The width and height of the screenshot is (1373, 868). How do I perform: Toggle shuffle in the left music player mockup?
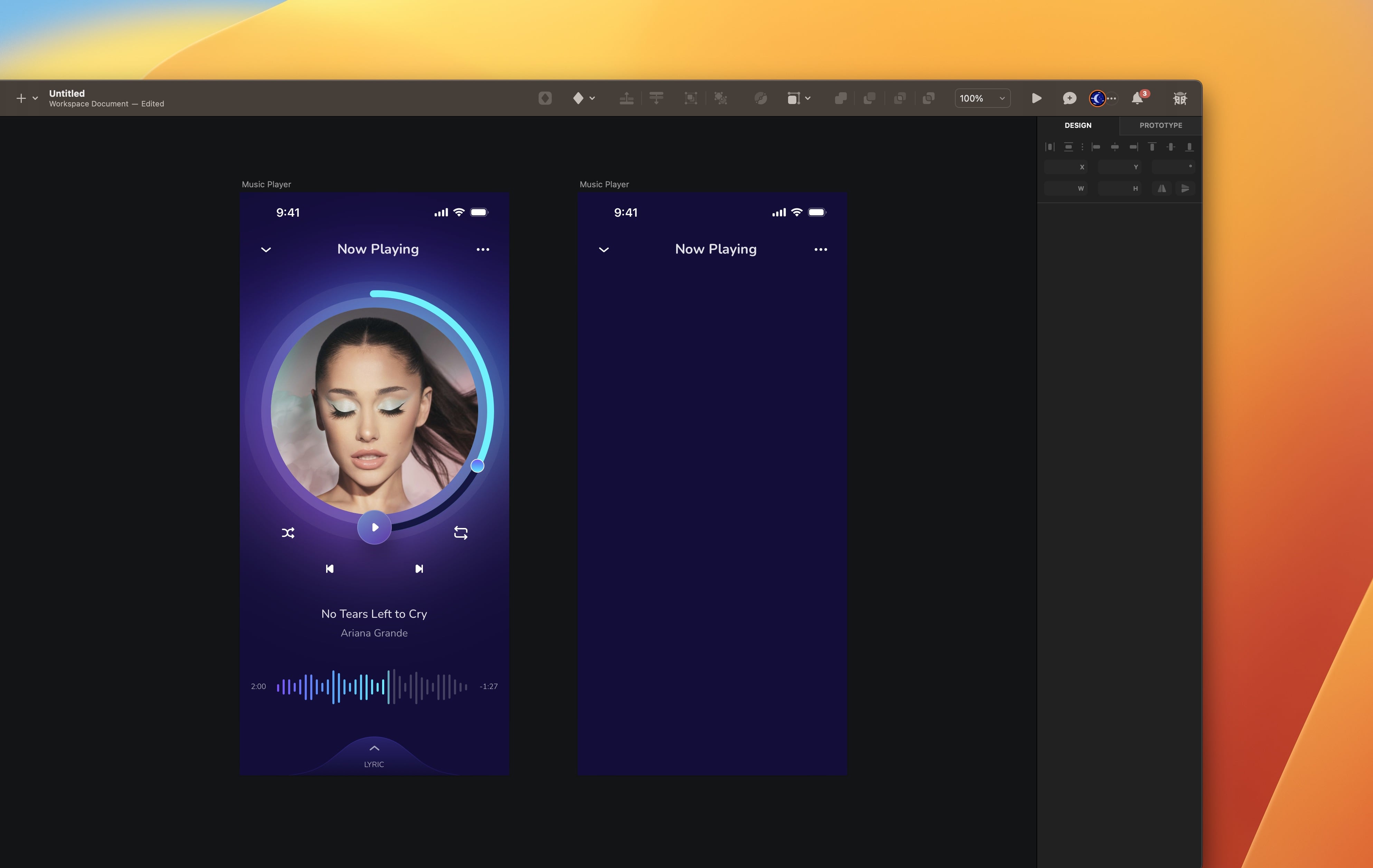[x=288, y=532]
